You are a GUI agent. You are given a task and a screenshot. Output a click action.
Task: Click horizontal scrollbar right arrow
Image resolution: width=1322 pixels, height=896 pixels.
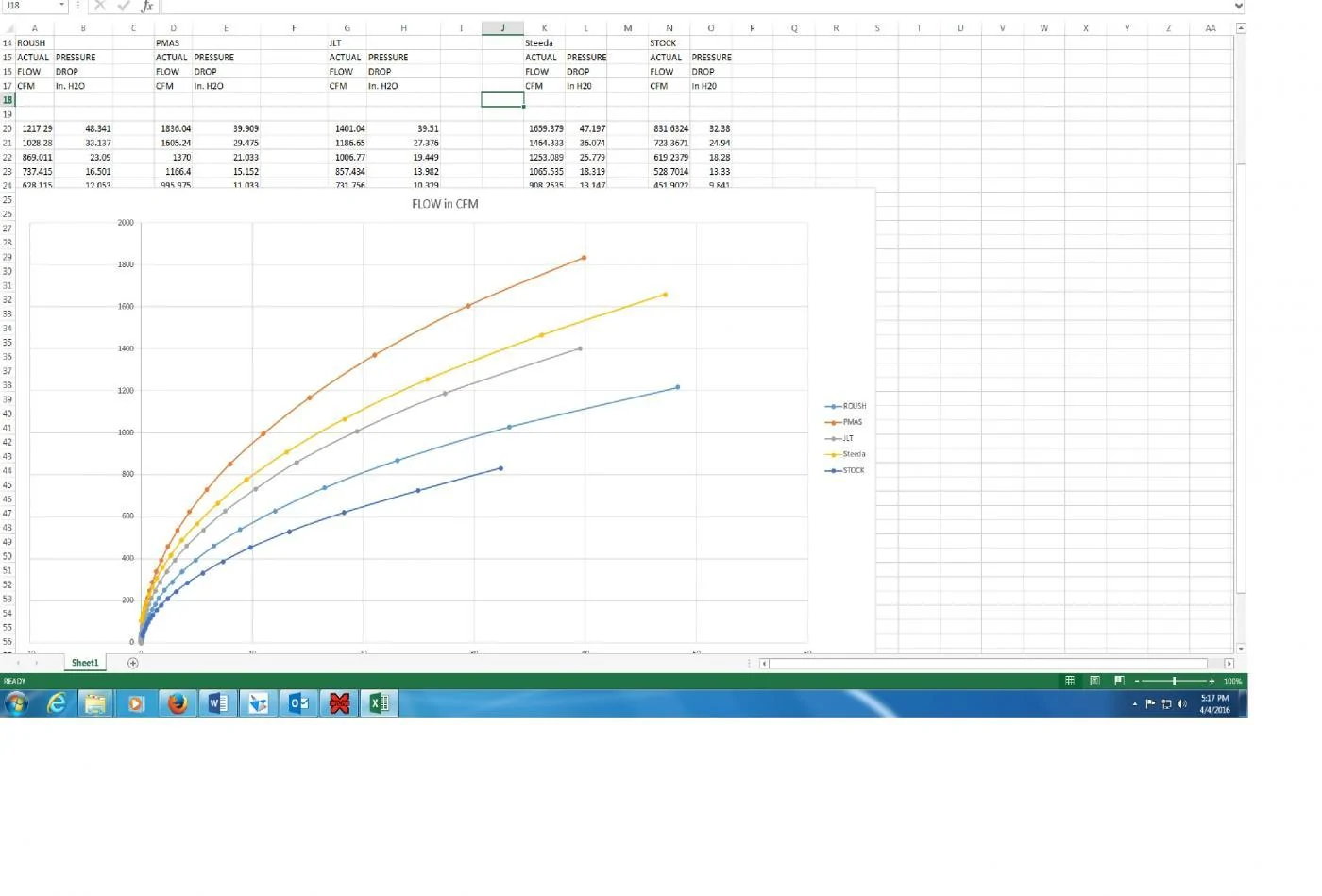(x=1229, y=664)
